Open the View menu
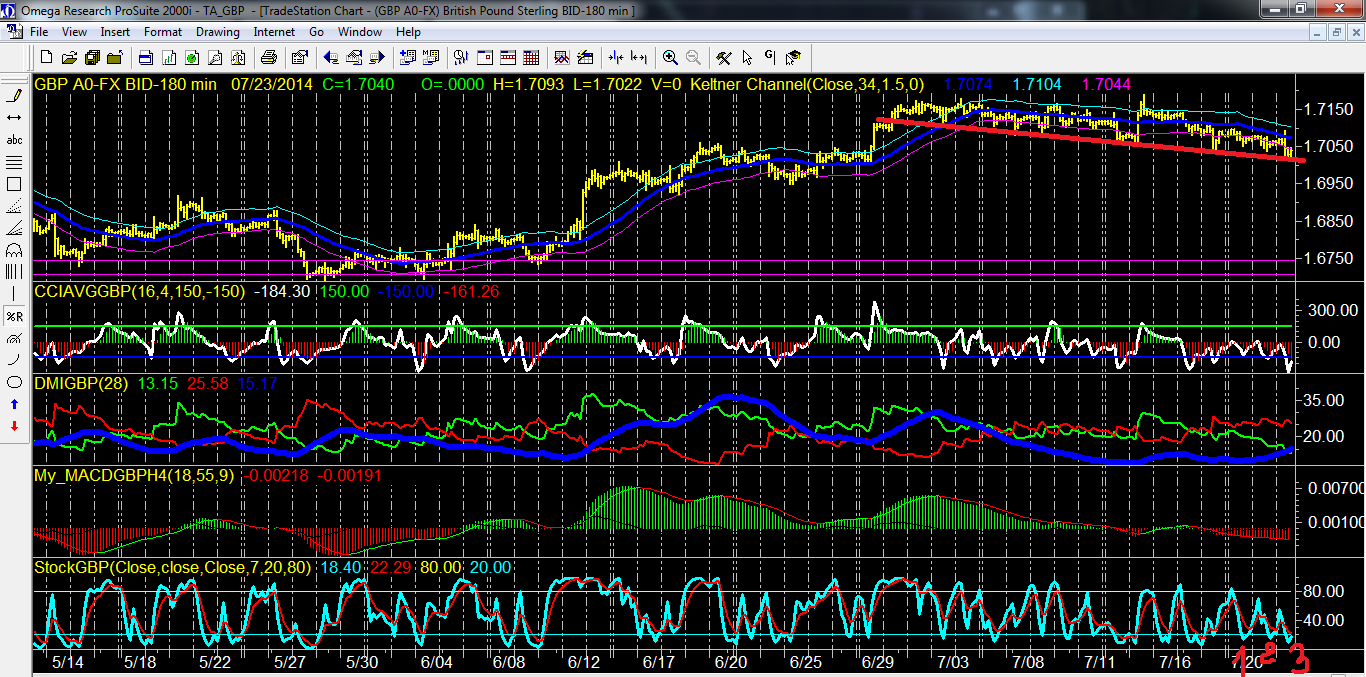 [x=75, y=32]
